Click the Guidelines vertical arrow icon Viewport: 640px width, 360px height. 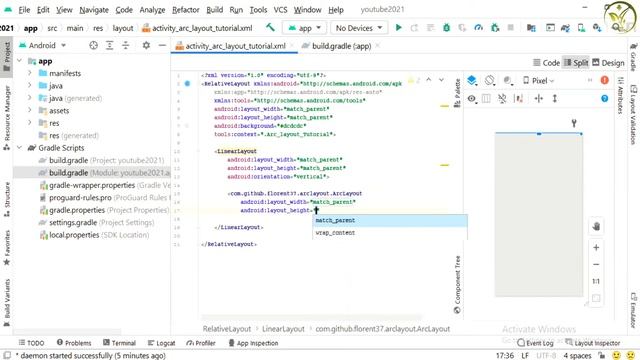click(554, 98)
